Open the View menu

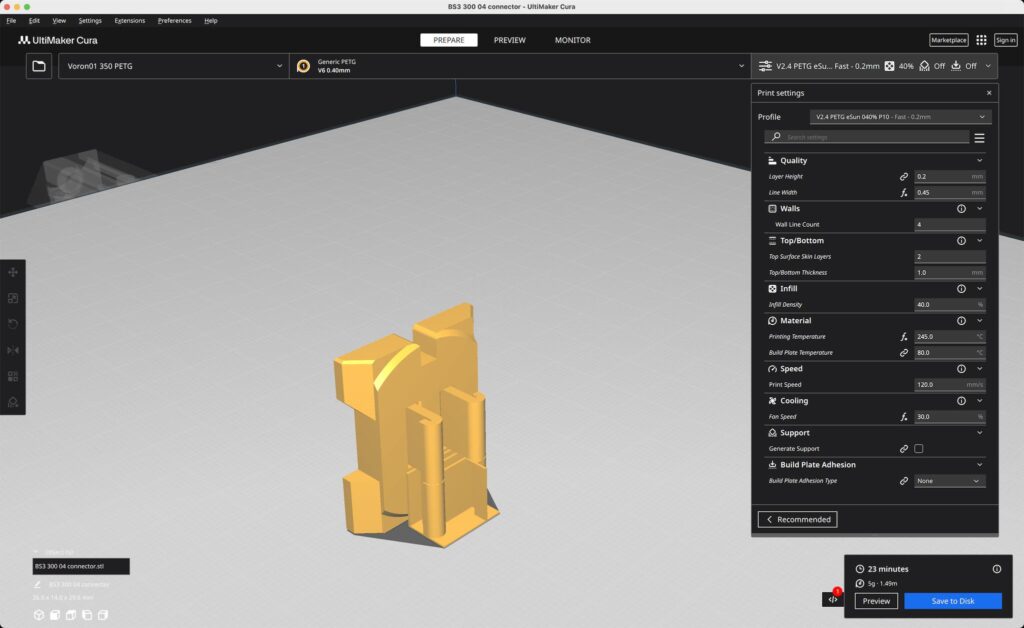pyautogui.click(x=59, y=21)
